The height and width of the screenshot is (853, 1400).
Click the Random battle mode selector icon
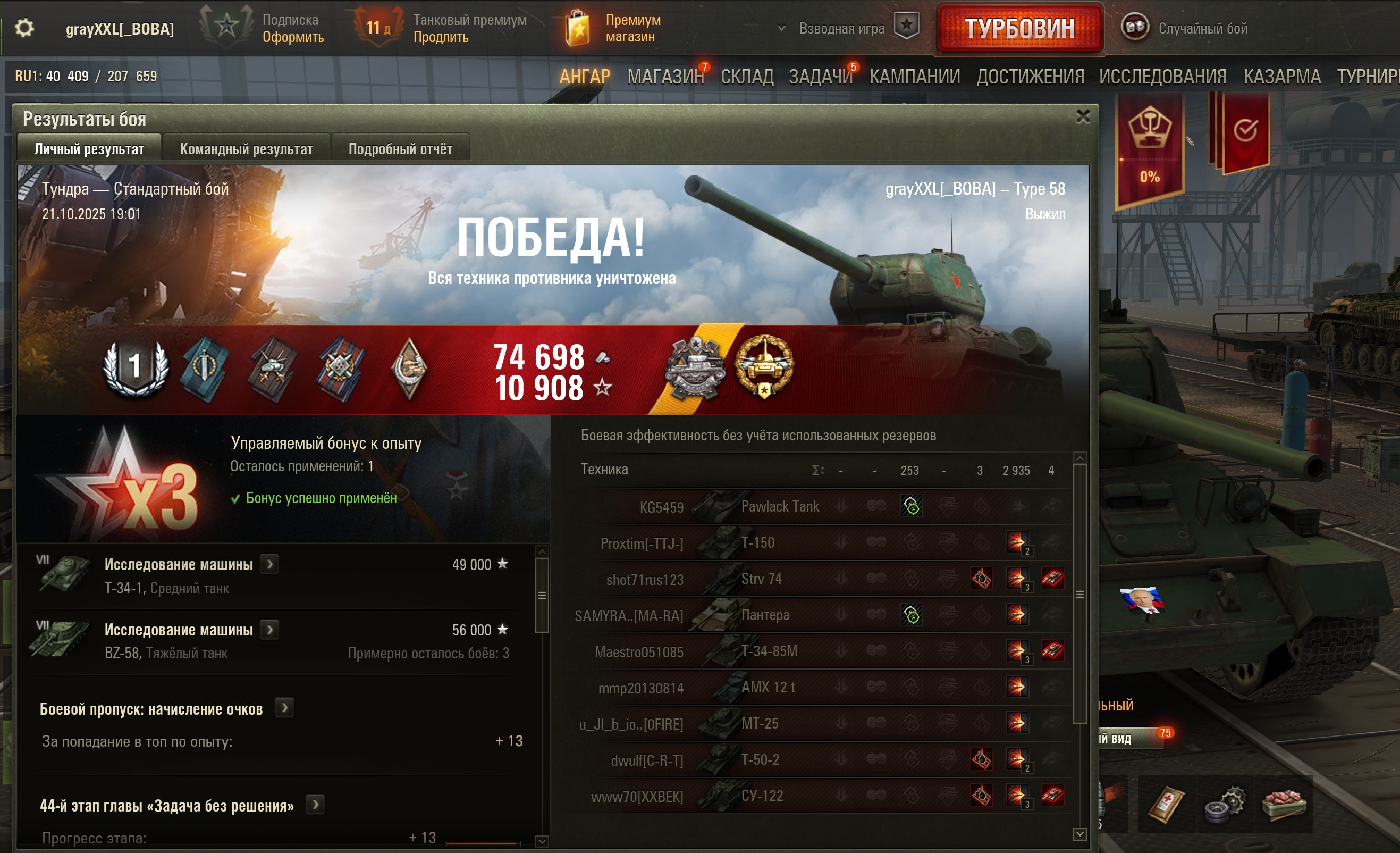point(1135,27)
